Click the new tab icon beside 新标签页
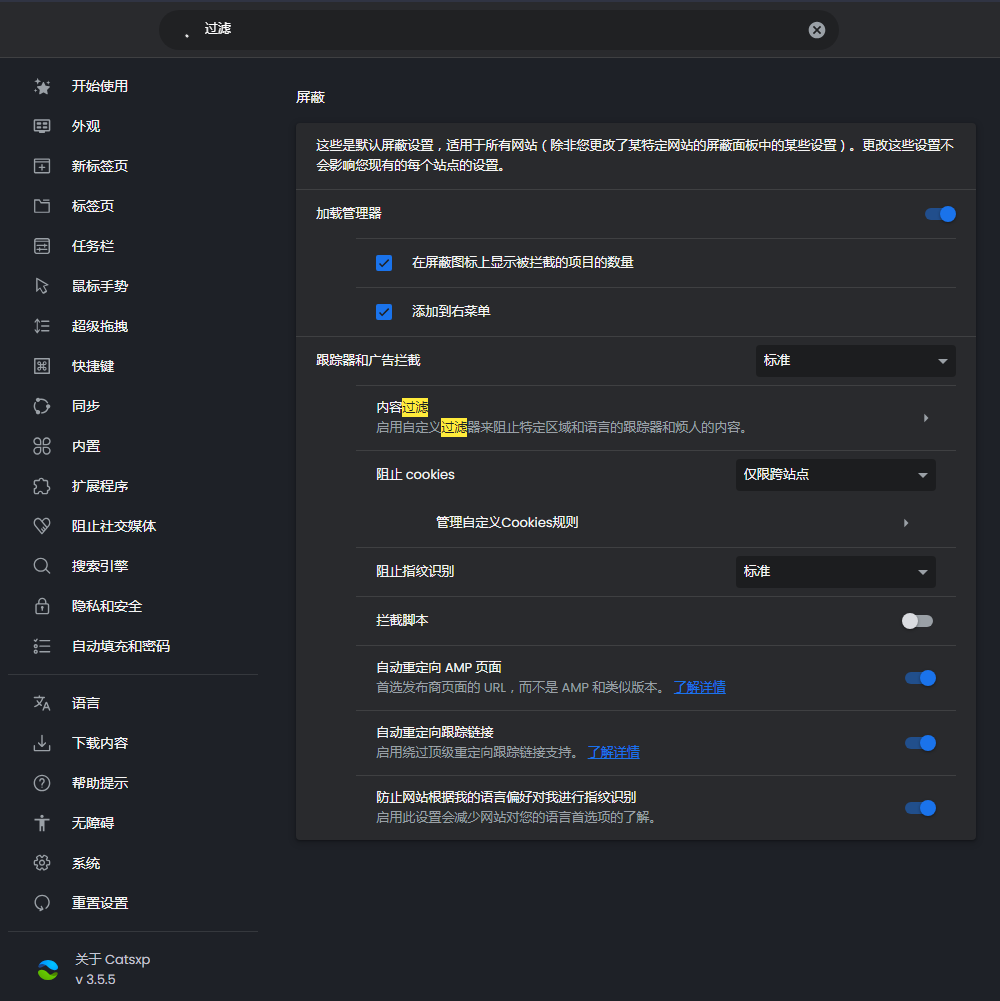The image size is (1000, 1001). point(42,166)
